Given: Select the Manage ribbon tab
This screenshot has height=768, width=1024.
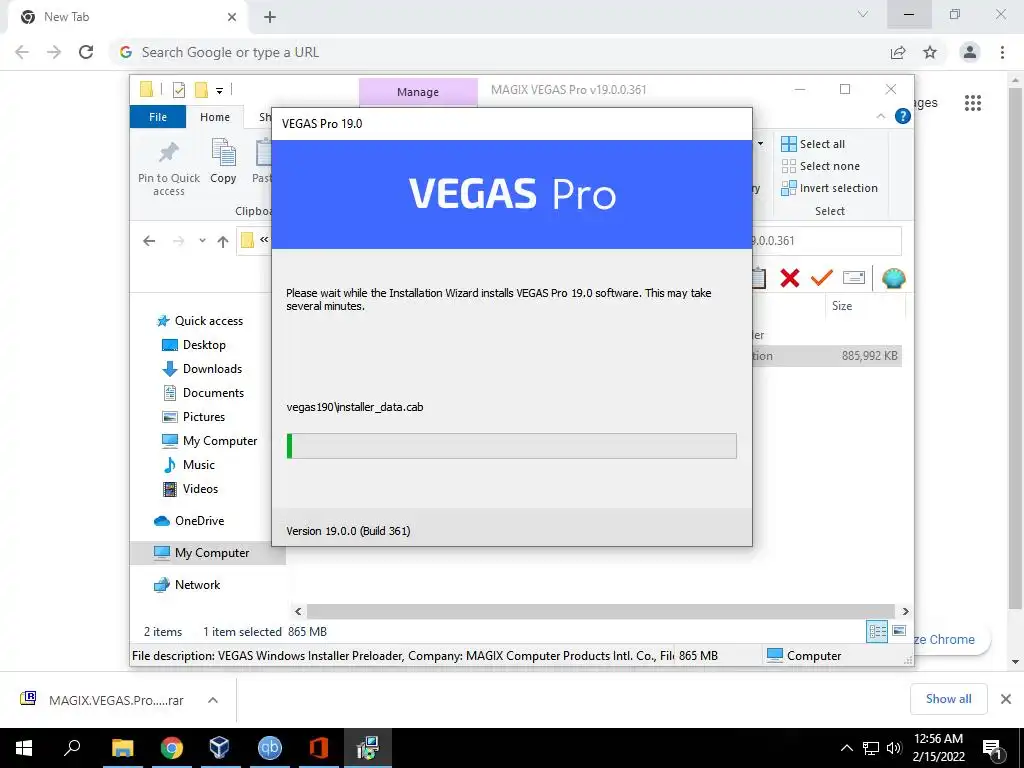Looking at the screenshot, I should (x=418, y=92).
